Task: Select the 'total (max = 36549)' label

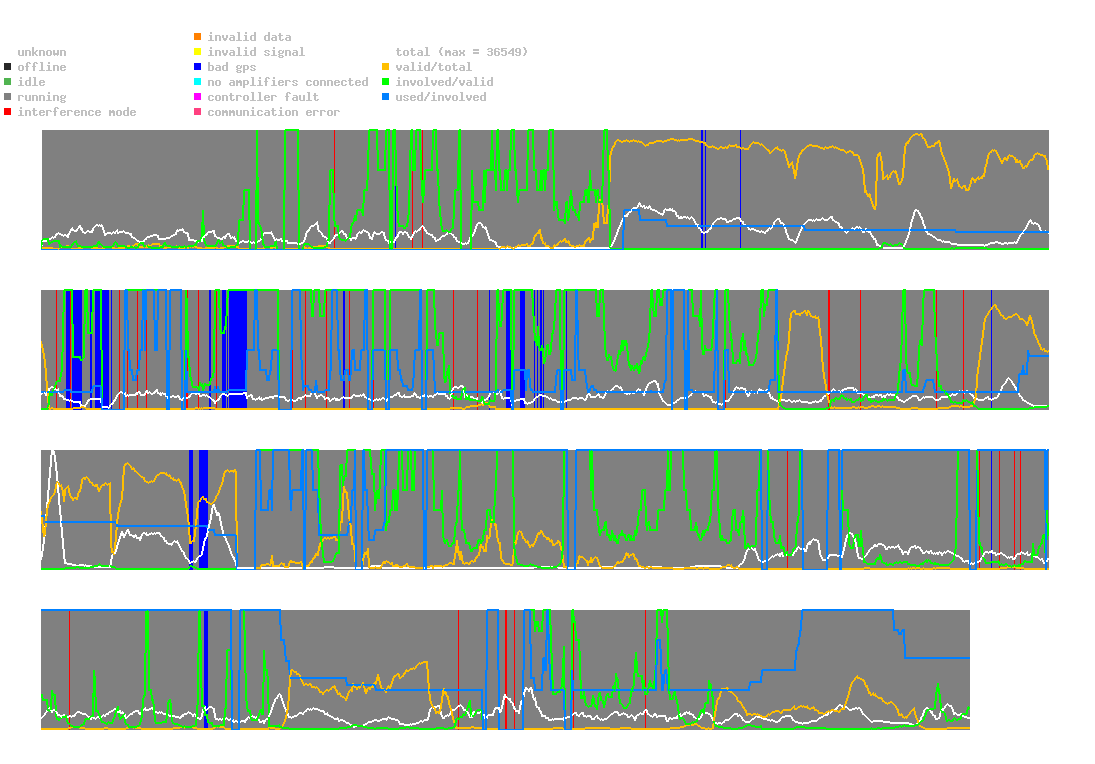Action: [x=462, y=52]
